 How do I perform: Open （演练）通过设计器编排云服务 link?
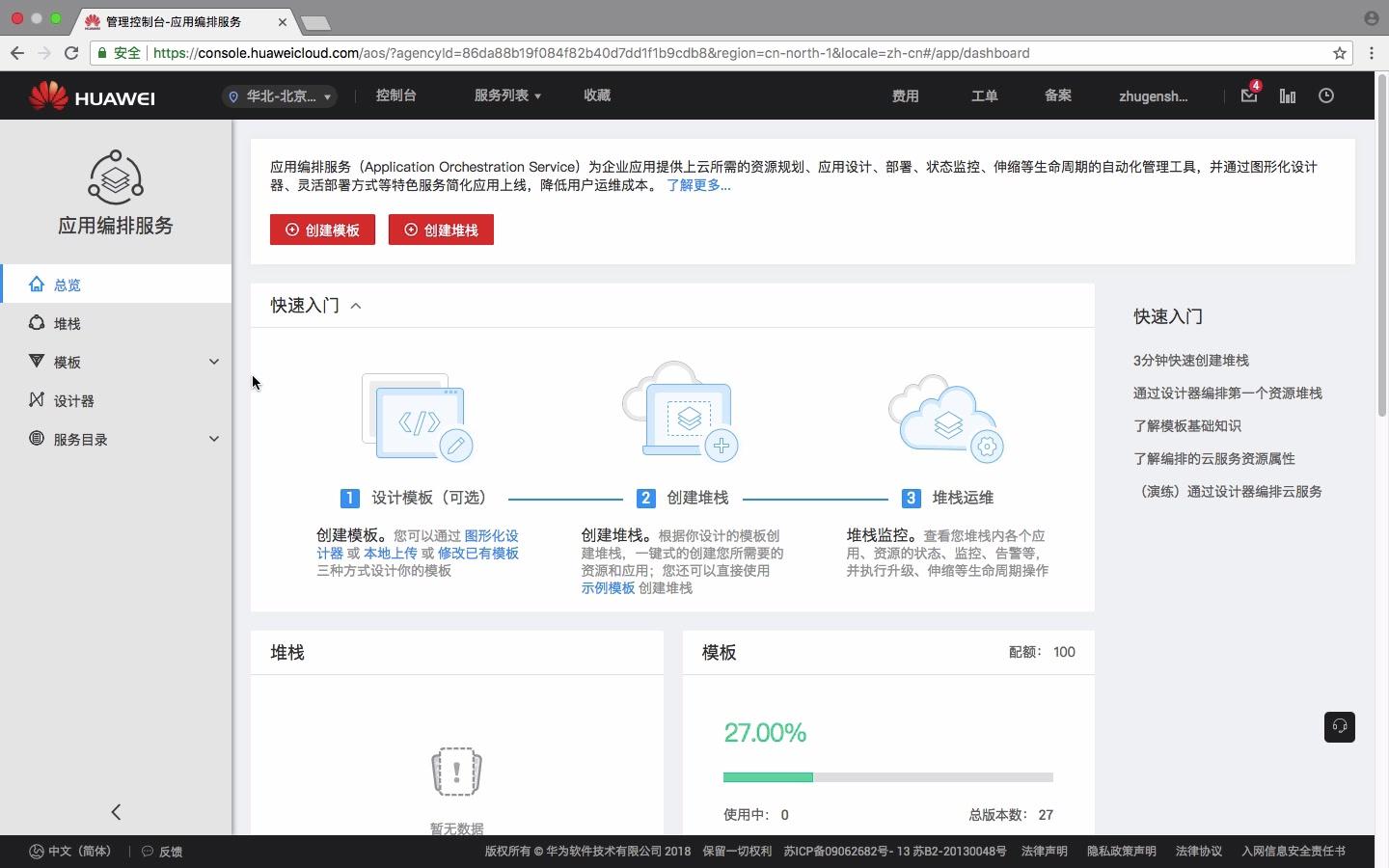1228,491
